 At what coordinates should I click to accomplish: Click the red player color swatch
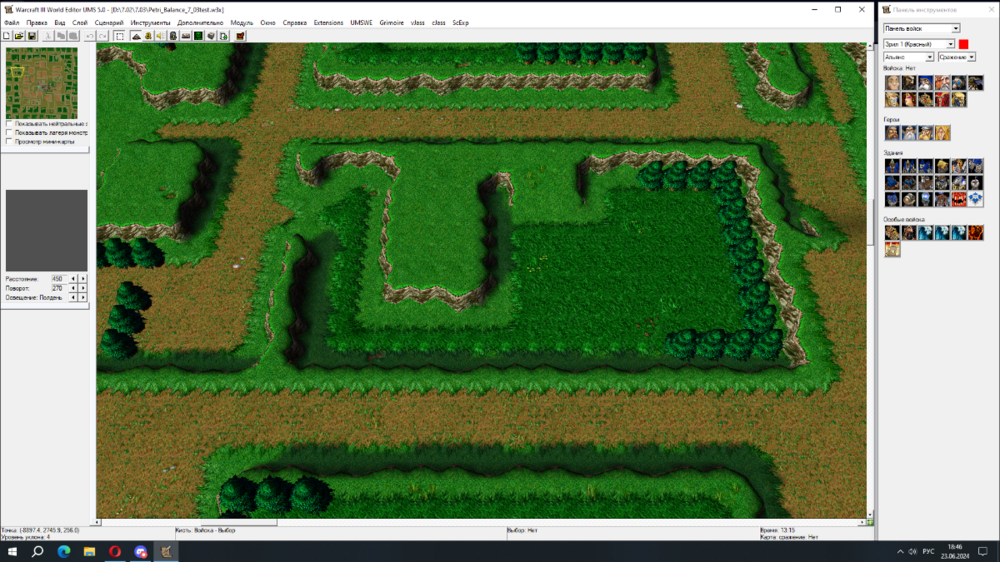pos(964,44)
